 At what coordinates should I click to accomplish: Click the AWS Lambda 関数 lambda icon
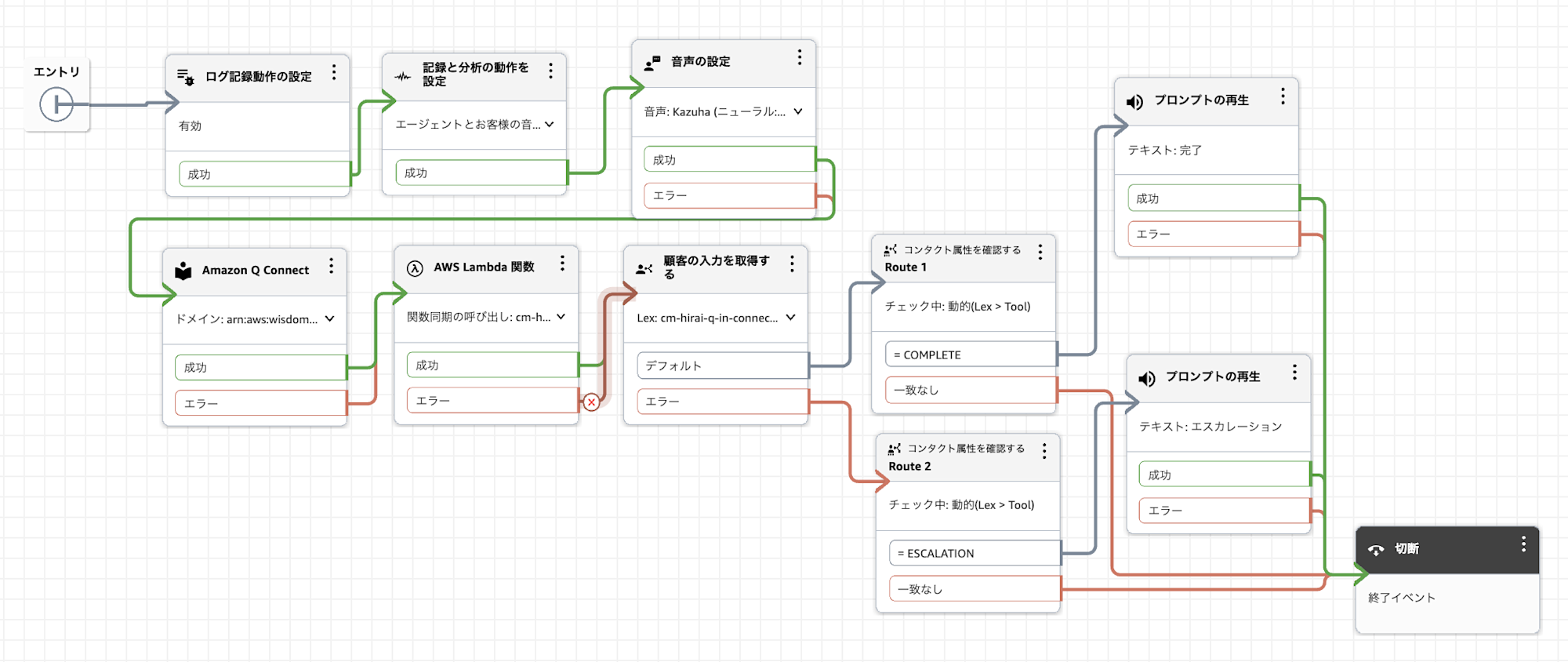coord(415,268)
